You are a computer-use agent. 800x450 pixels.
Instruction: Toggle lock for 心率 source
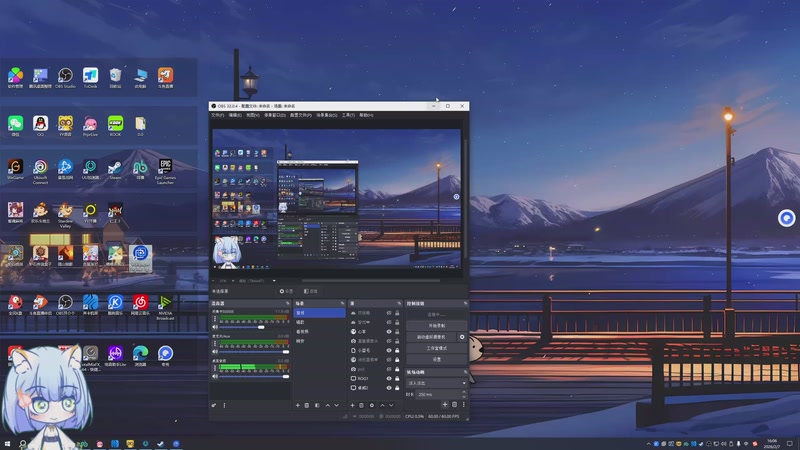(397, 332)
